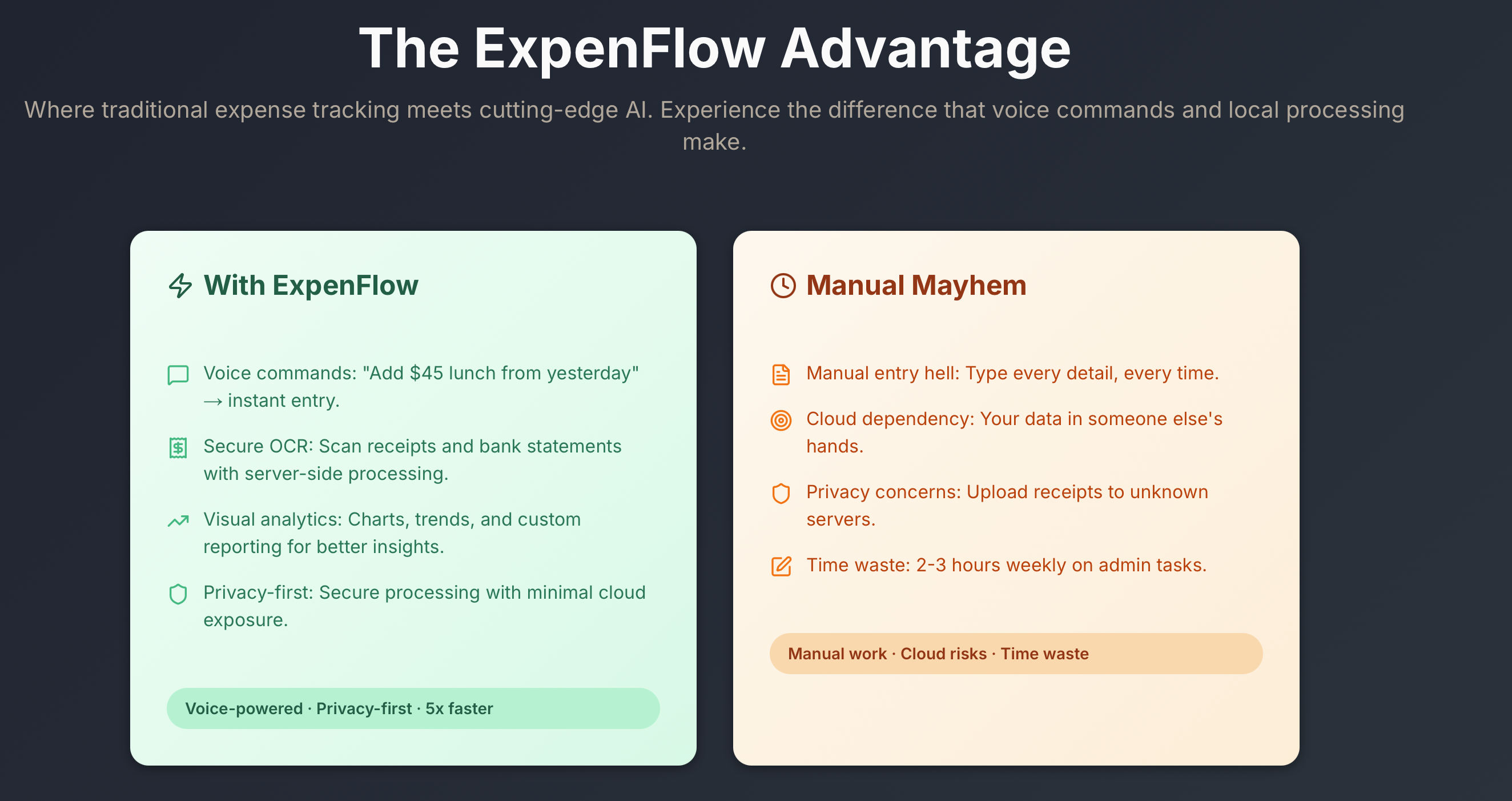Click the trending chart icon for Visual analytics
Viewport: 1512px width, 801px height.
coord(178,521)
